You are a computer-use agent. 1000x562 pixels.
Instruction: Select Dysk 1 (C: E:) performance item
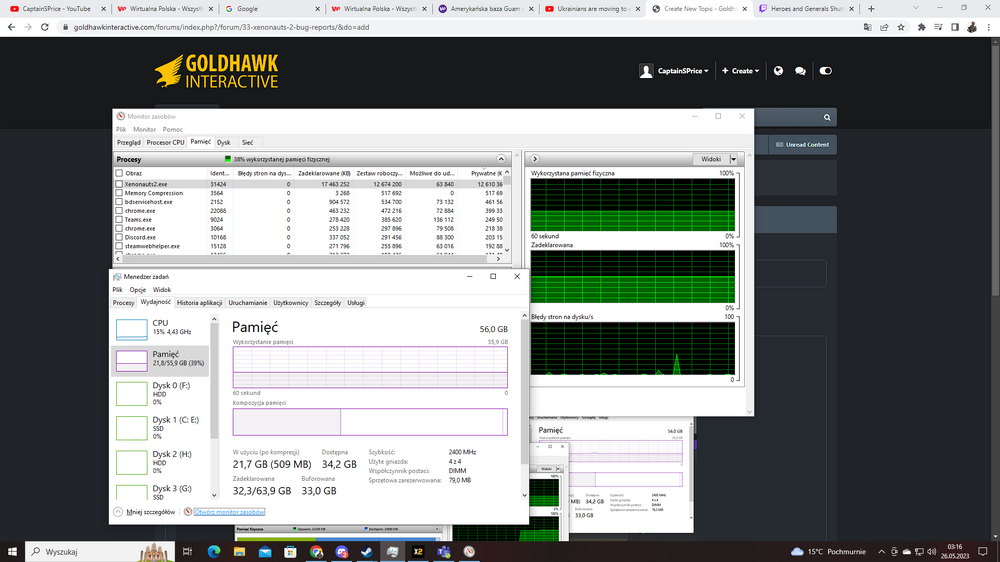pyautogui.click(x=159, y=427)
